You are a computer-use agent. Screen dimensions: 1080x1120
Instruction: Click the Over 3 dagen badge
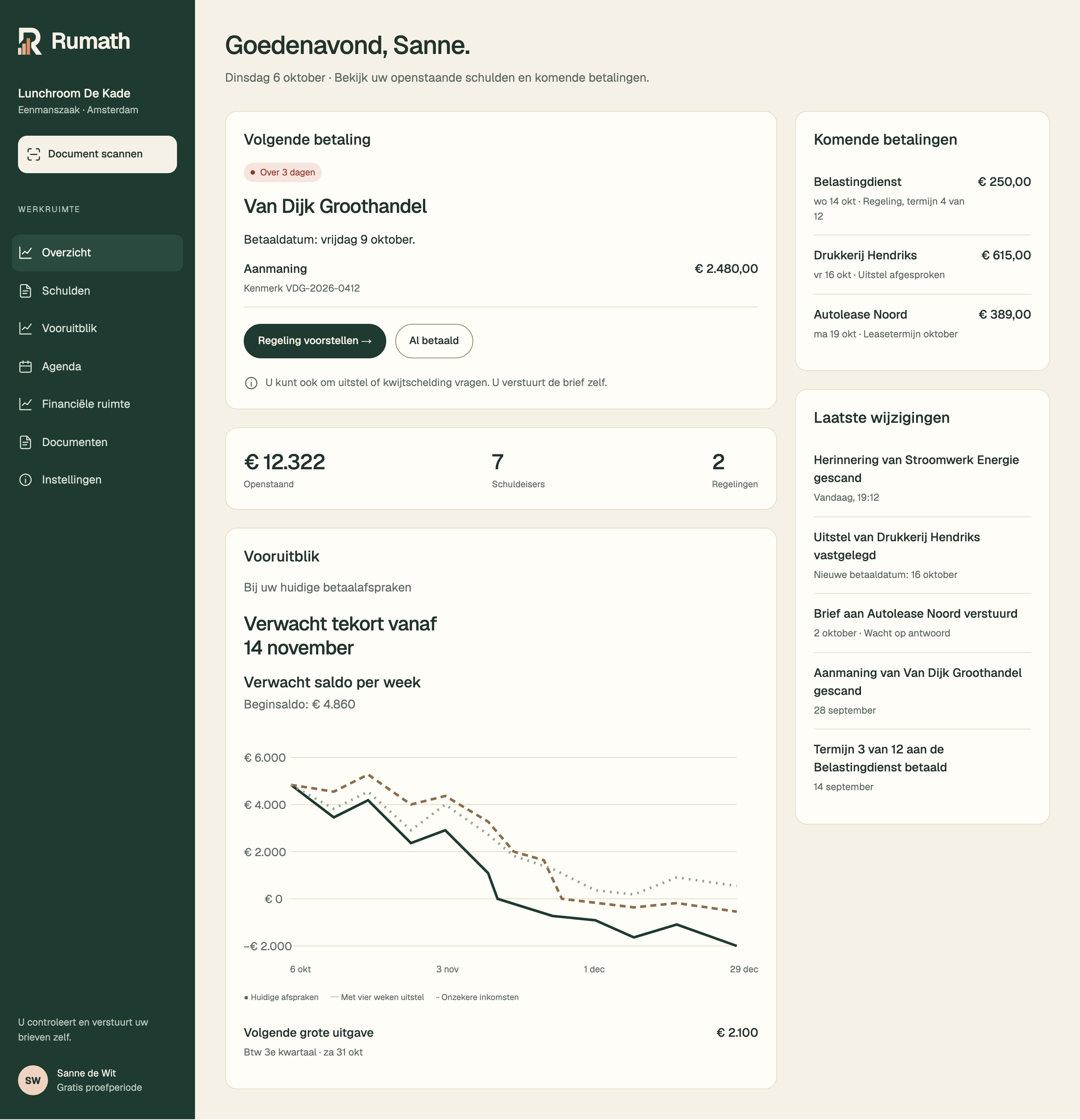click(282, 172)
